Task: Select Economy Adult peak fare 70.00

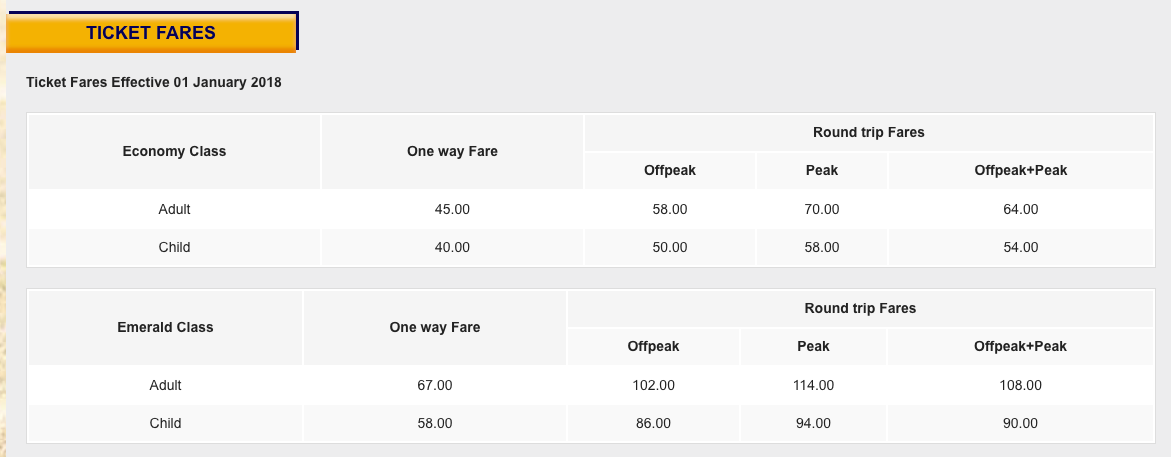Action: pos(821,210)
